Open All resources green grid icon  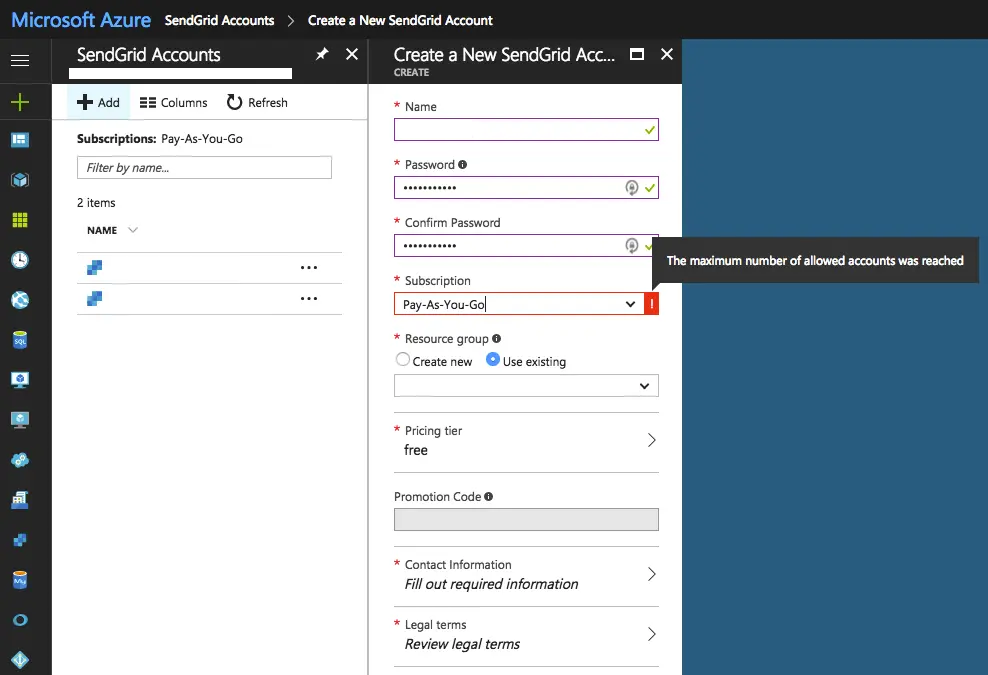coord(20,220)
